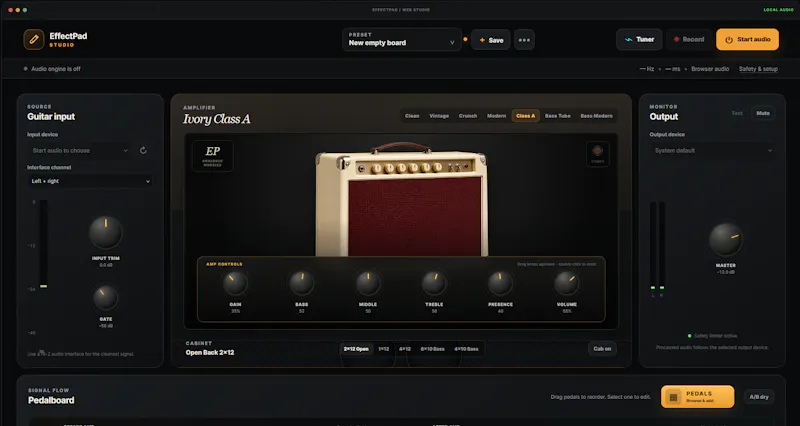Select the Class A amplifier tab
800x426 pixels.
[526, 116]
